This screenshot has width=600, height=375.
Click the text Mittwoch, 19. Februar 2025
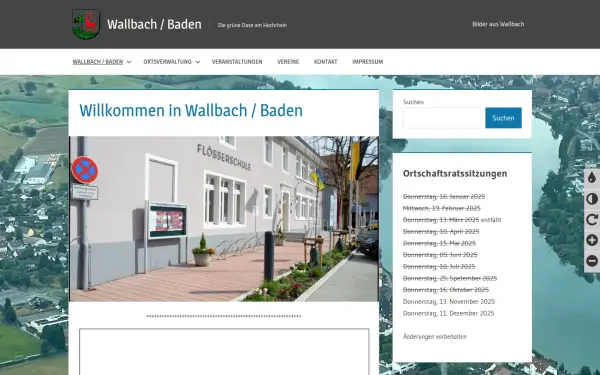442,208
